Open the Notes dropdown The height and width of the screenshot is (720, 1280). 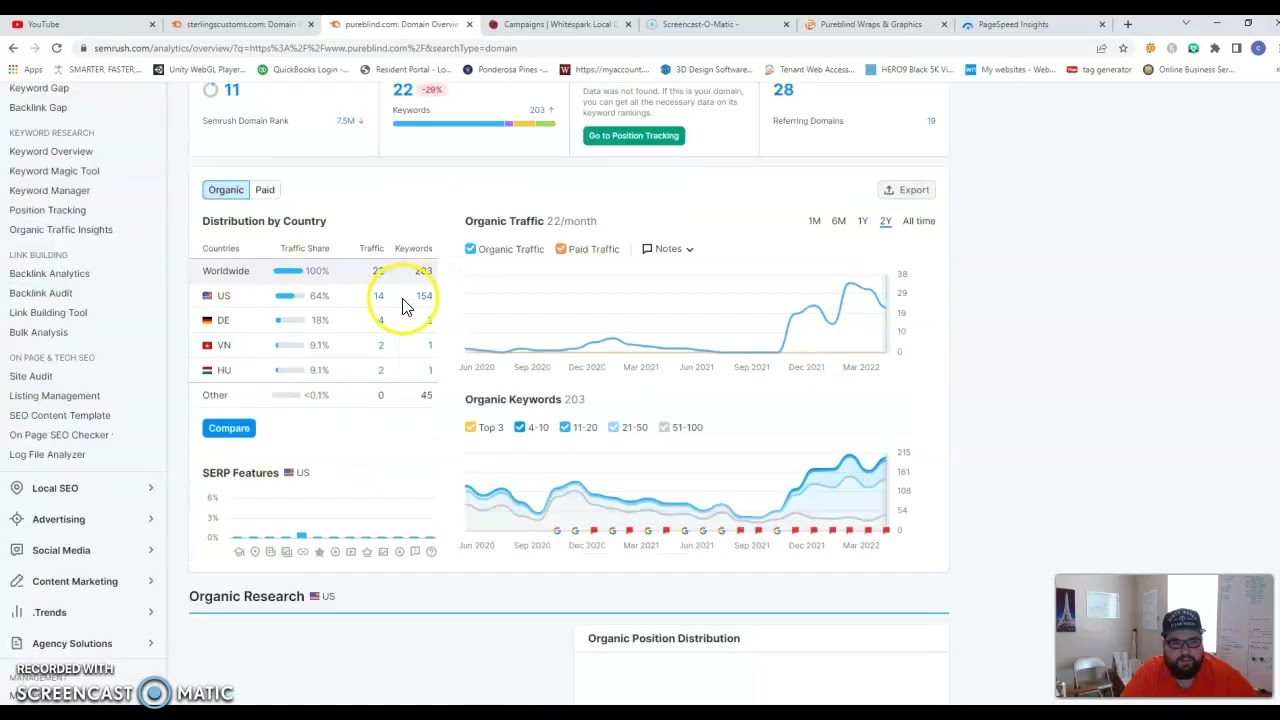(x=668, y=249)
